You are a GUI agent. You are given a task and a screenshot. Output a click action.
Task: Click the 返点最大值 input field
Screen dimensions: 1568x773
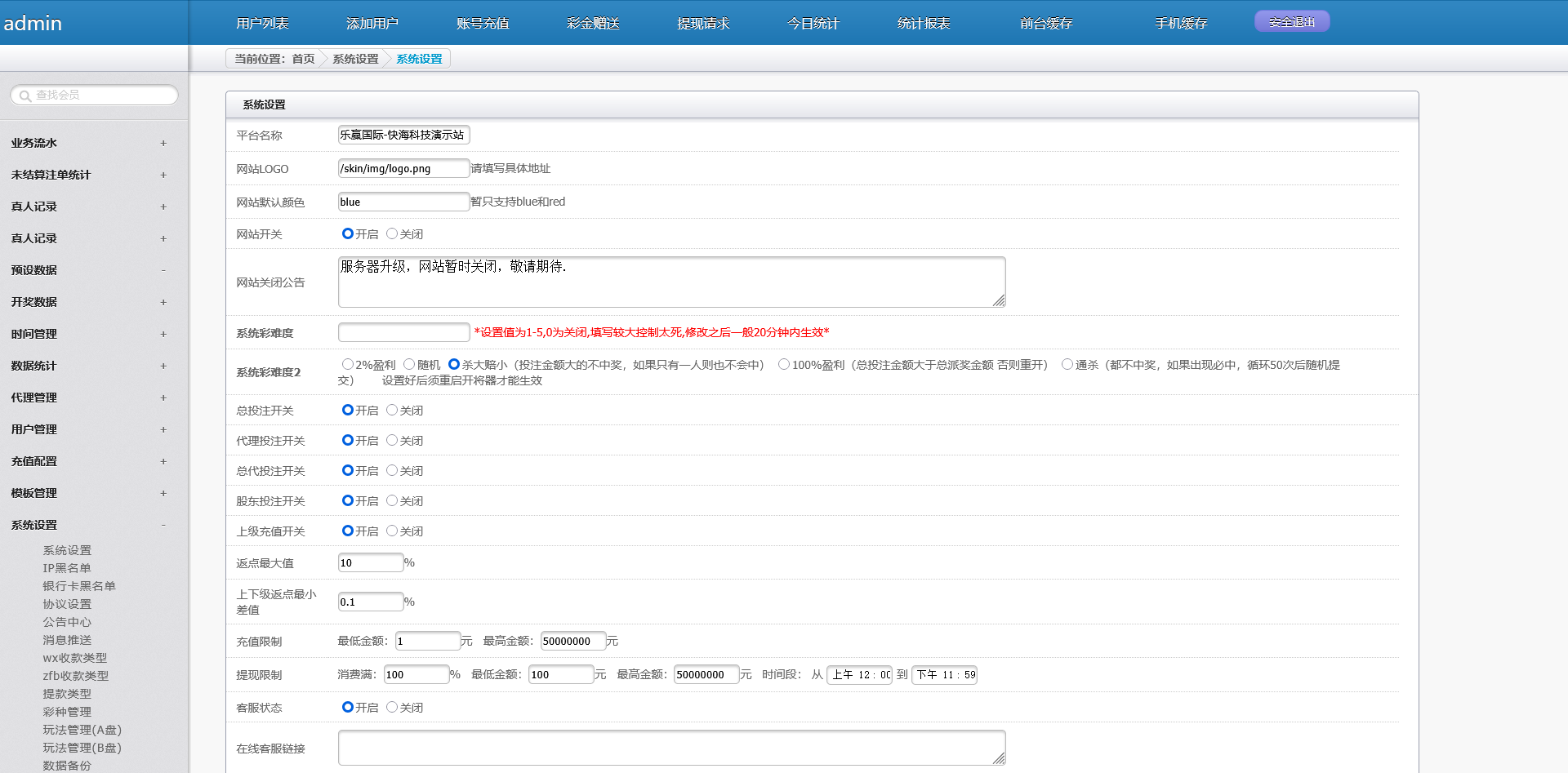click(x=371, y=562)
